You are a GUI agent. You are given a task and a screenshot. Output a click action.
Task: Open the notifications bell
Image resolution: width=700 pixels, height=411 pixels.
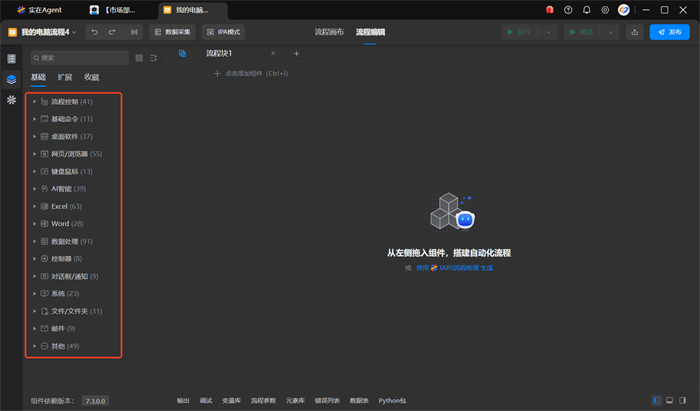coord(587,10)
